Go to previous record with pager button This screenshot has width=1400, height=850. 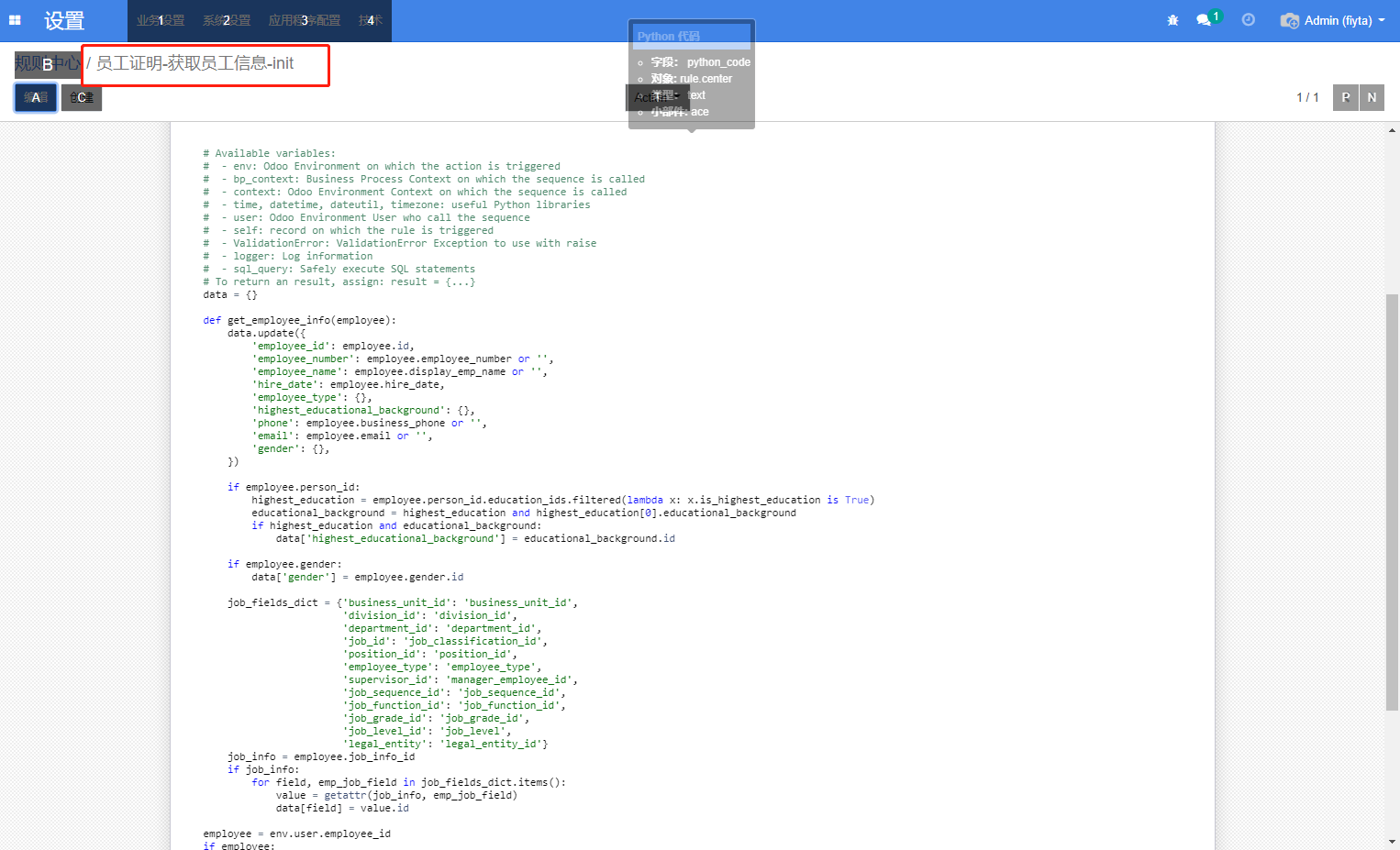[1346, 97]
